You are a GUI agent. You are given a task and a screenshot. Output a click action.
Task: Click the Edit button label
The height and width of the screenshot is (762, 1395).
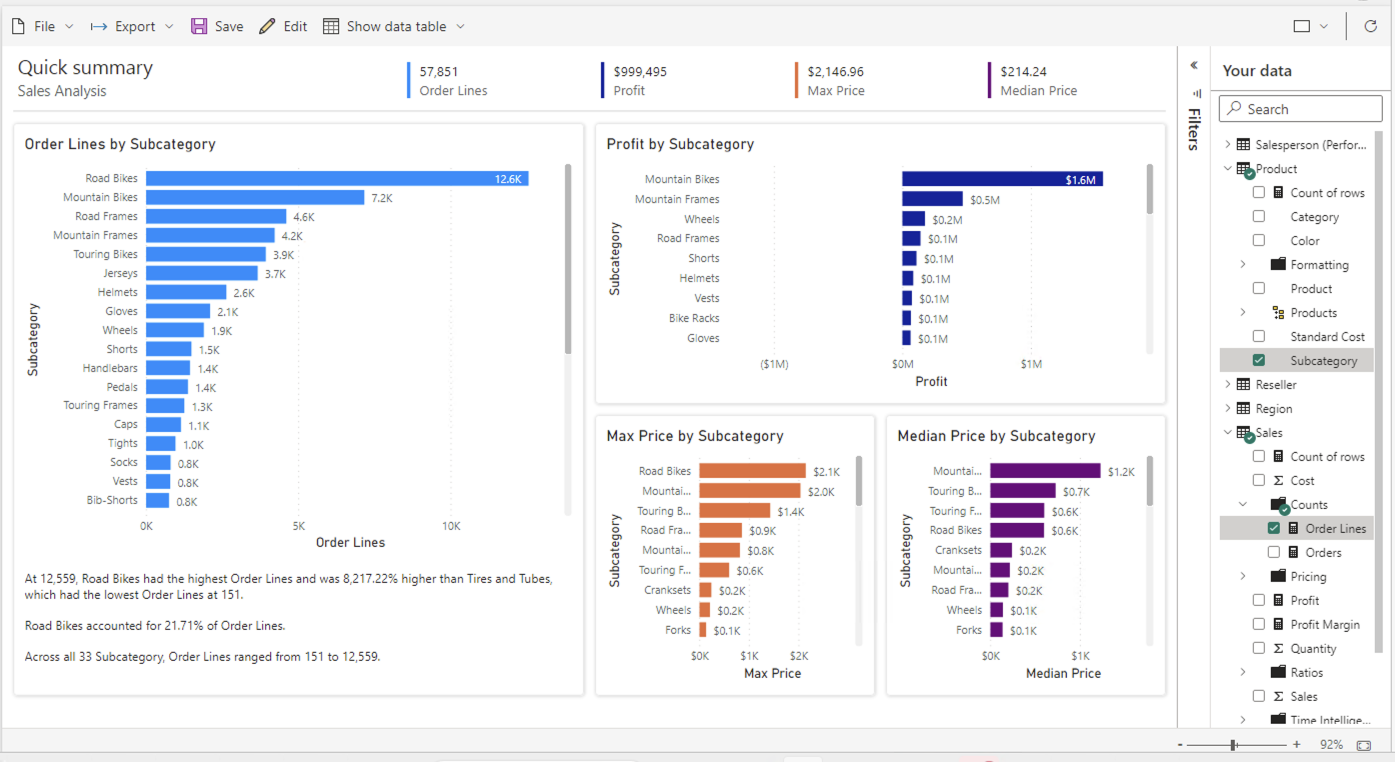[295, 27]
